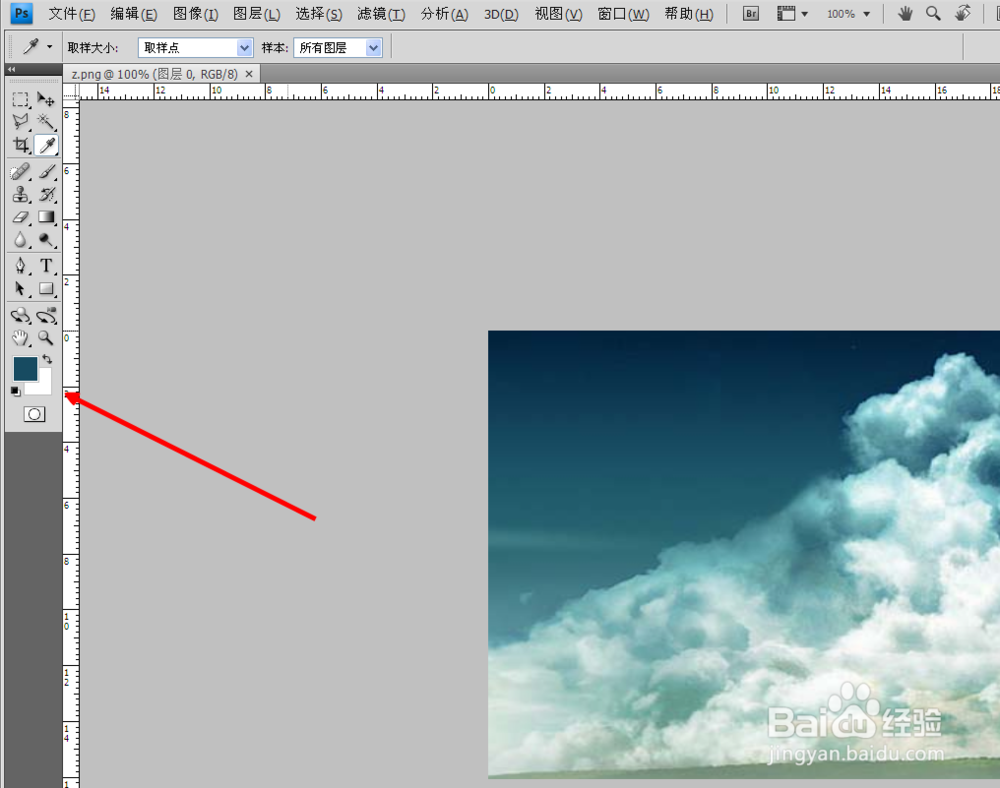The height and width of the screenshot is (788, 1000).
Task: Click the ruler origin corner box
Action: [71, 92]
